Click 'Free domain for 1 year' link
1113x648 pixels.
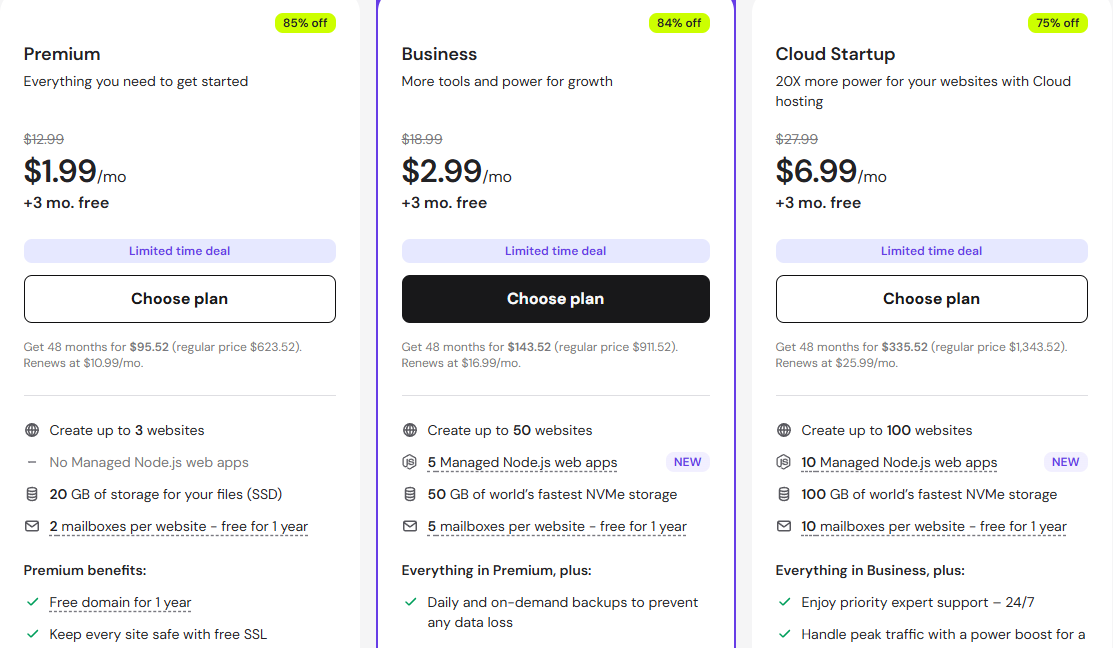click(120, 603)
